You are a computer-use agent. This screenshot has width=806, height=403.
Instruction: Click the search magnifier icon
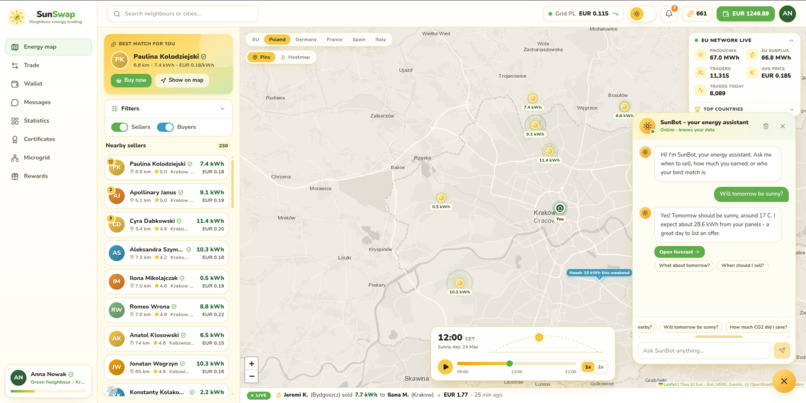click(x=117, y=14)
